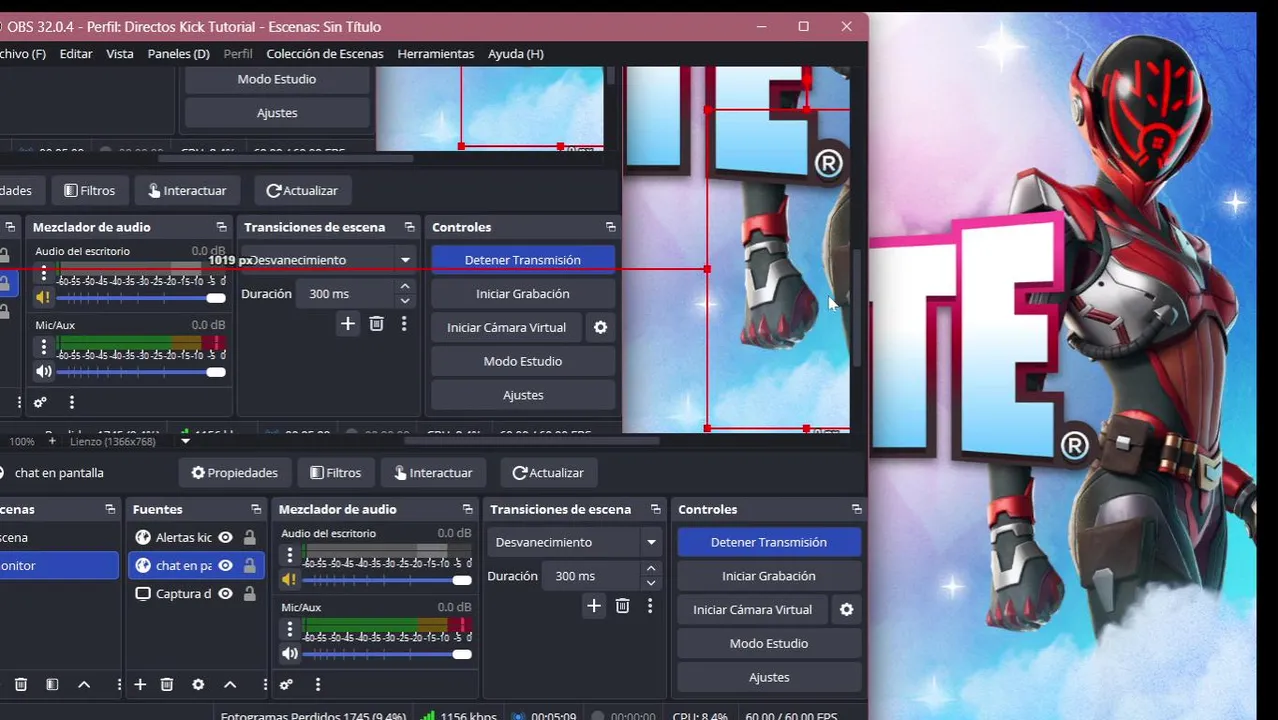Click the Escenas dock float icon in lower panel

tap(110, 509)
